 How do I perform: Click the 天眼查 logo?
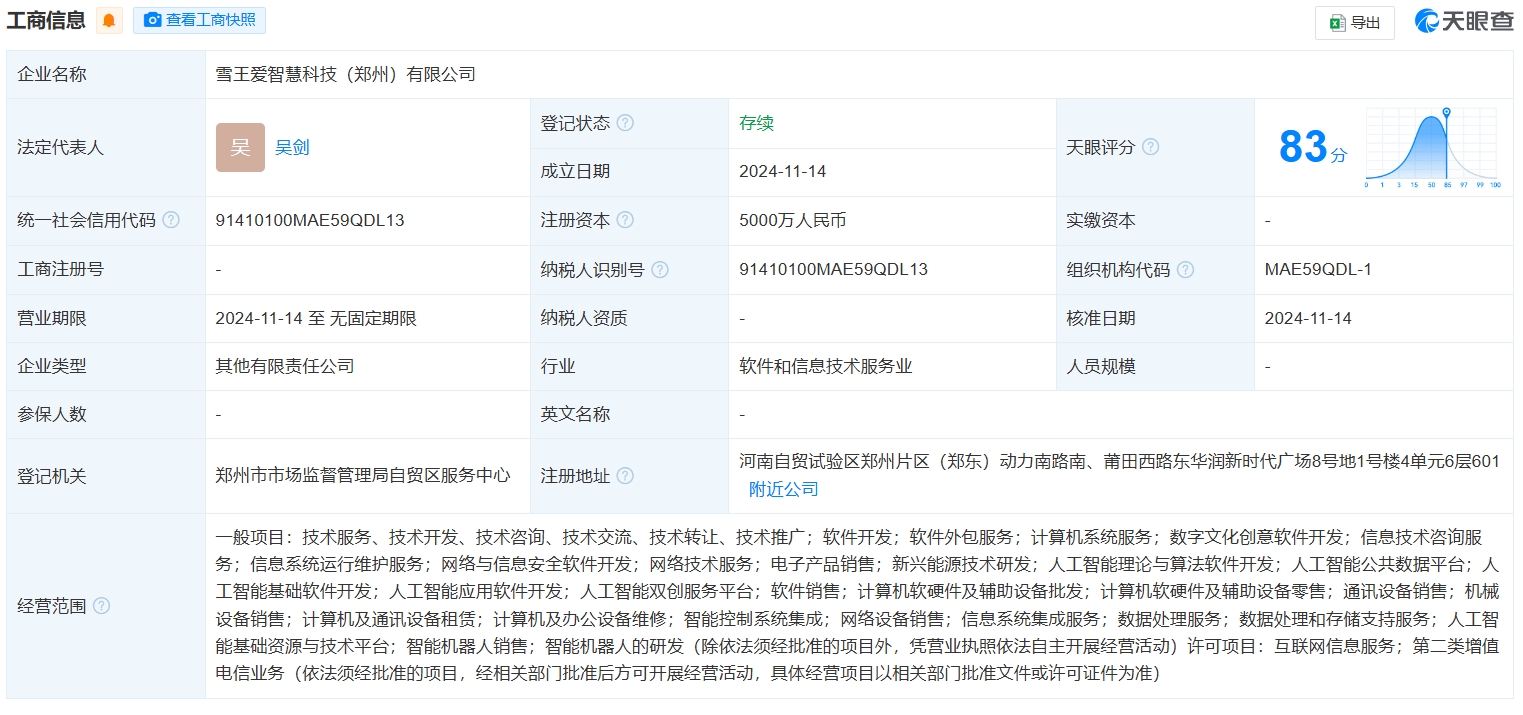click(1464, 21)
